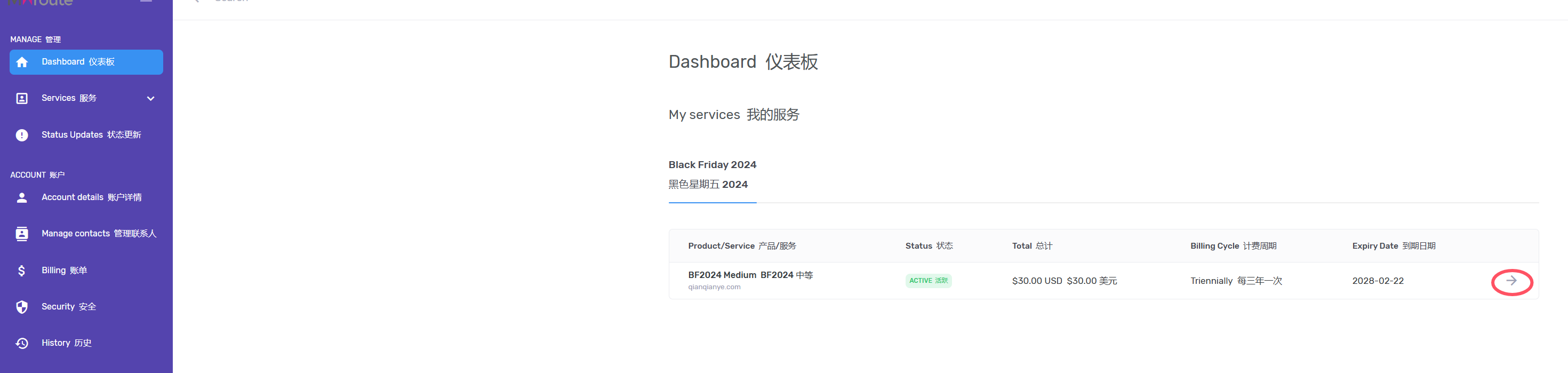Go to Status Updates page
The image size is (1568, 373).
pos(91,134)
